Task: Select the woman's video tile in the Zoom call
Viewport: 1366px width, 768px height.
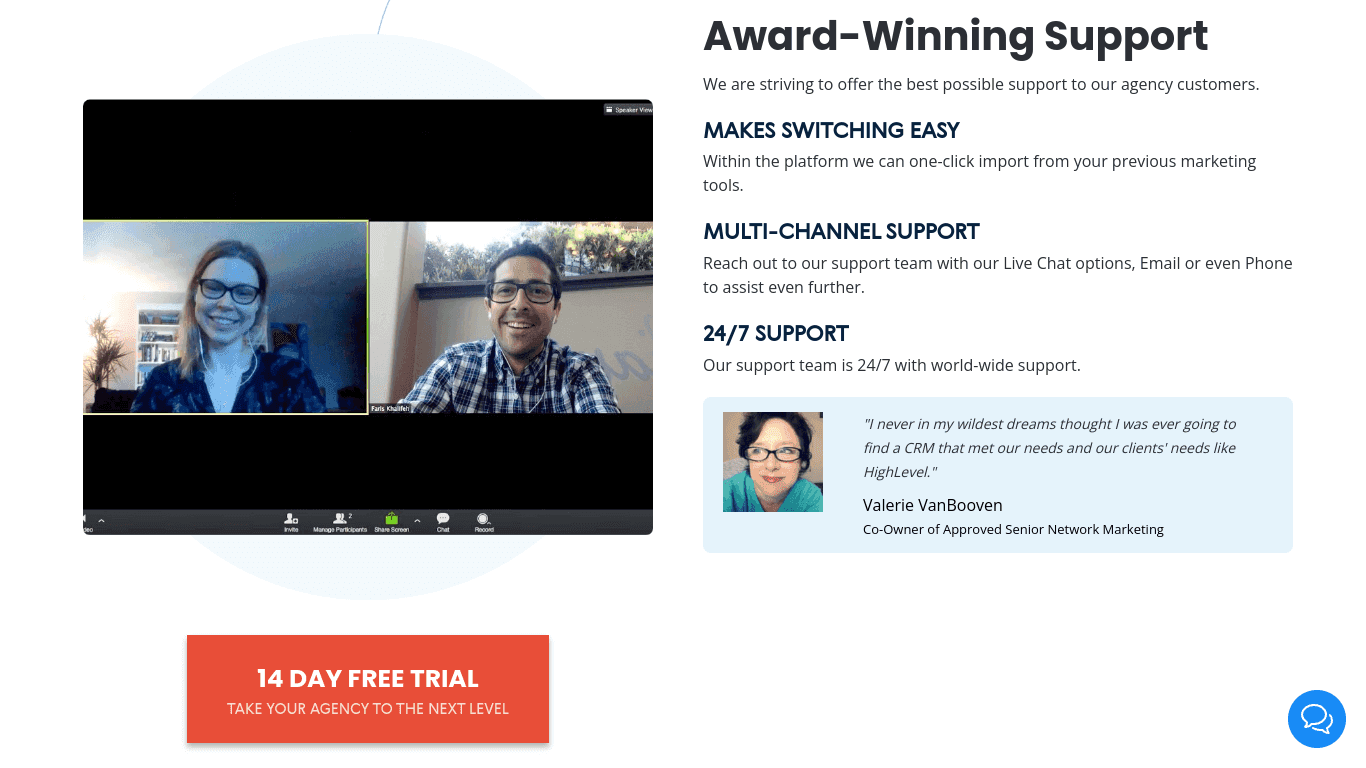Action: 225,317
